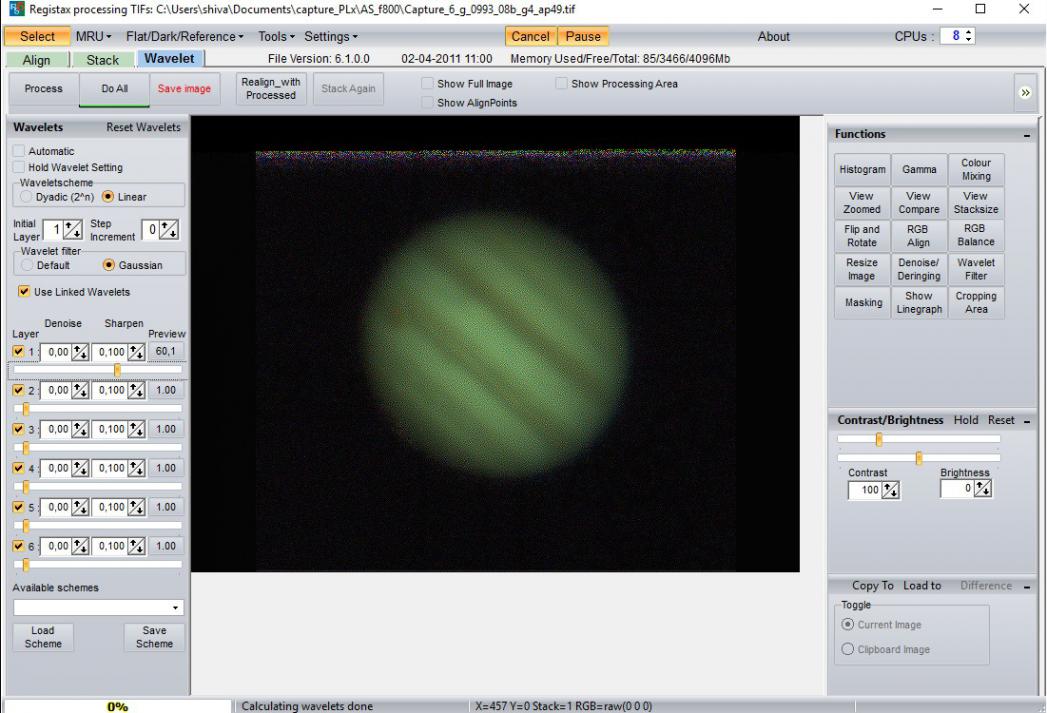1047x713 pixels.
Task: Click the Do All button
Action: click(114, 89)
